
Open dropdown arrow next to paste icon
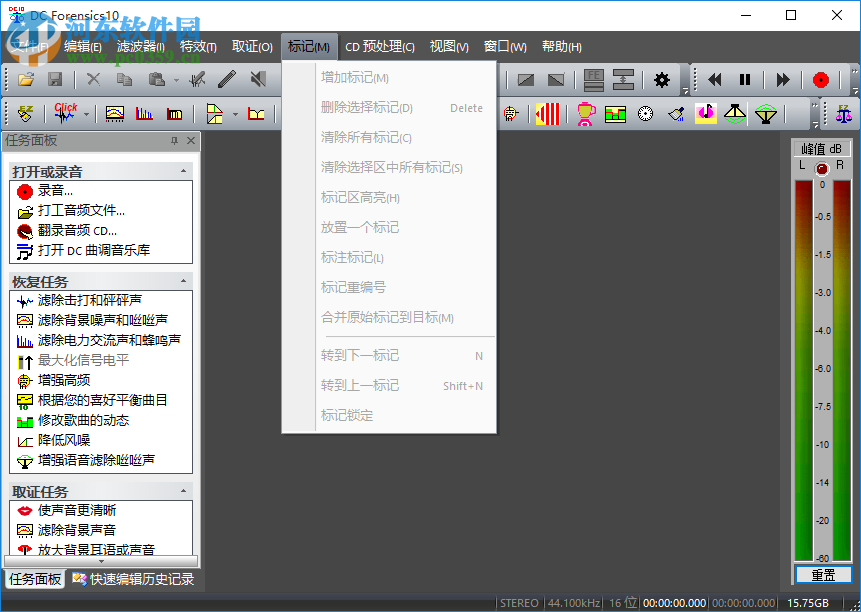point(176,81)
